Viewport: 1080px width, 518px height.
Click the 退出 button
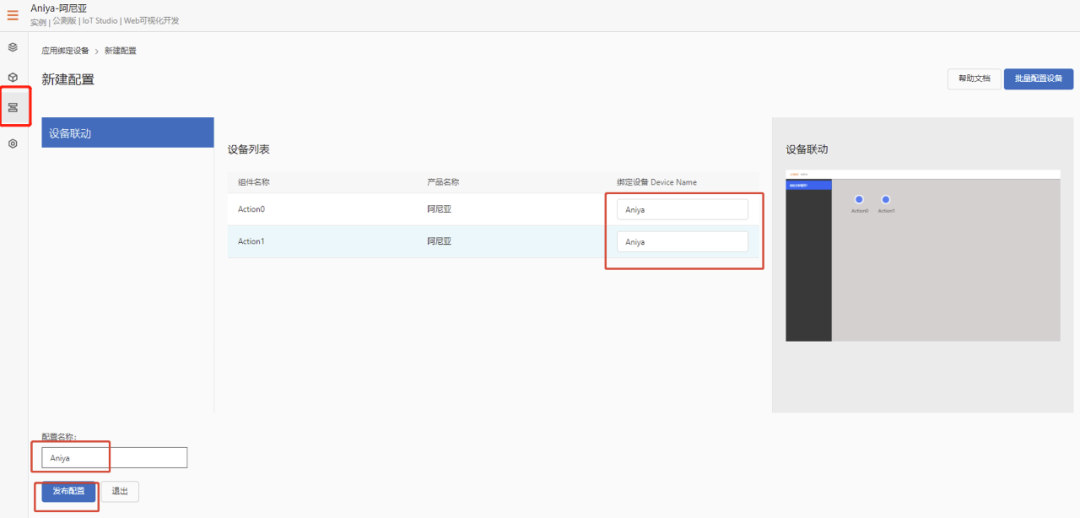[121, 491]
